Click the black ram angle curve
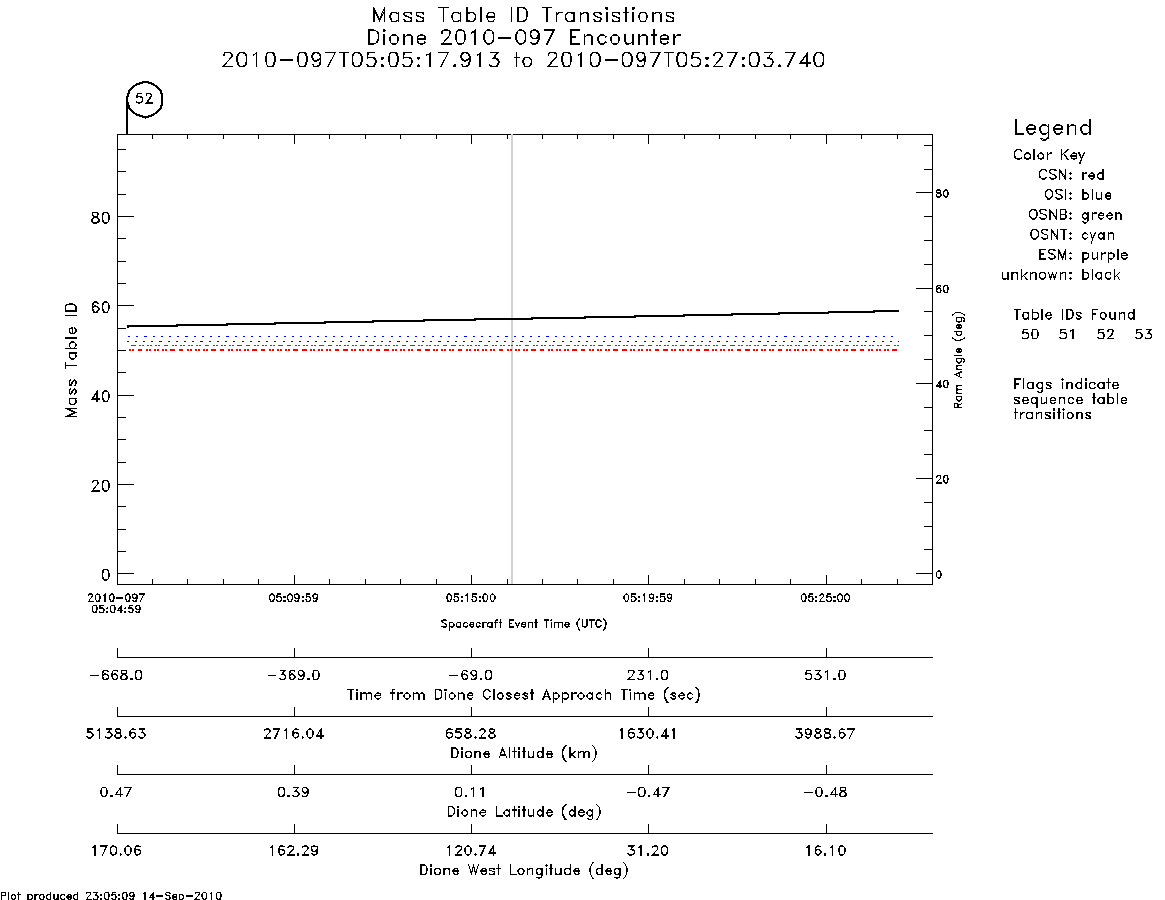This screenshot has width=1165, height=900. [512, 319]
